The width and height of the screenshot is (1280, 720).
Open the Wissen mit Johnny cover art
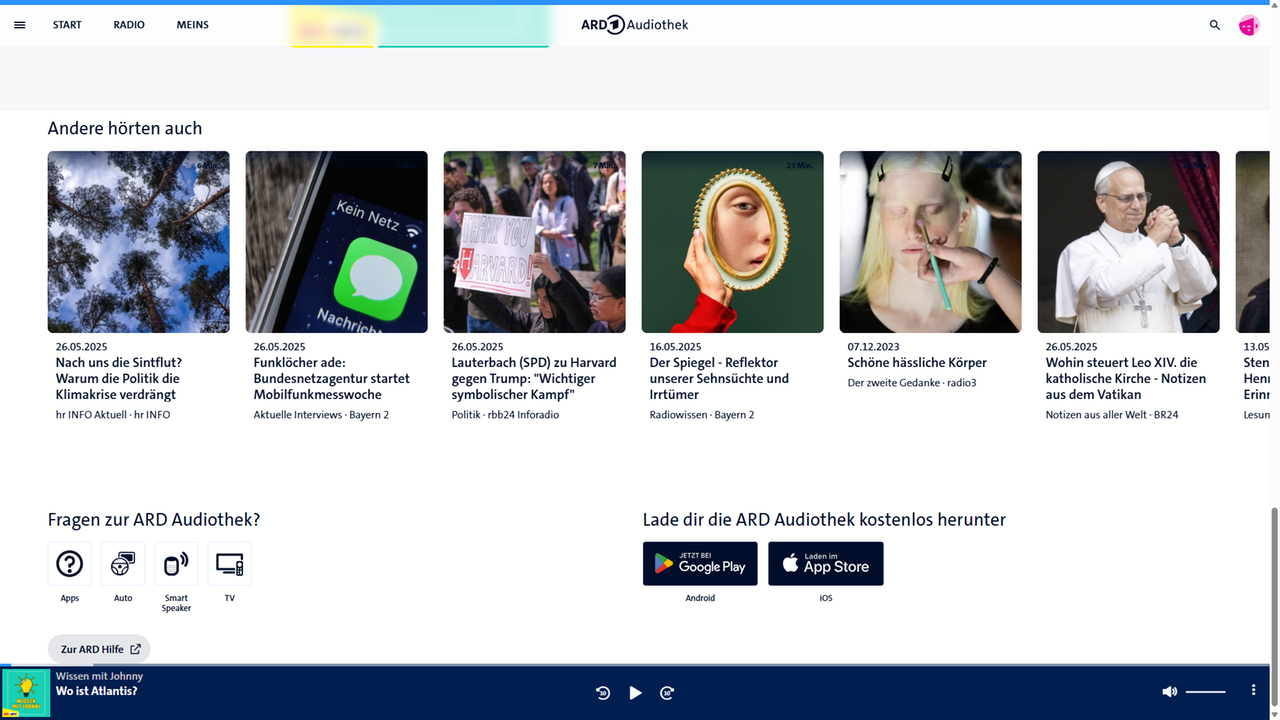coord(26,693)
